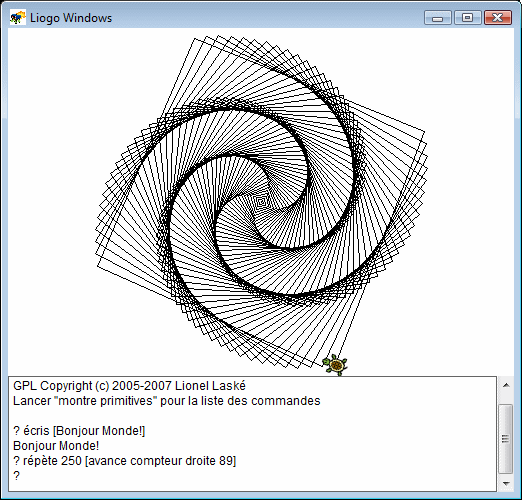Maximize the Liogo Windows window
This screenshot has width=522, height=500.
[468, 18]
